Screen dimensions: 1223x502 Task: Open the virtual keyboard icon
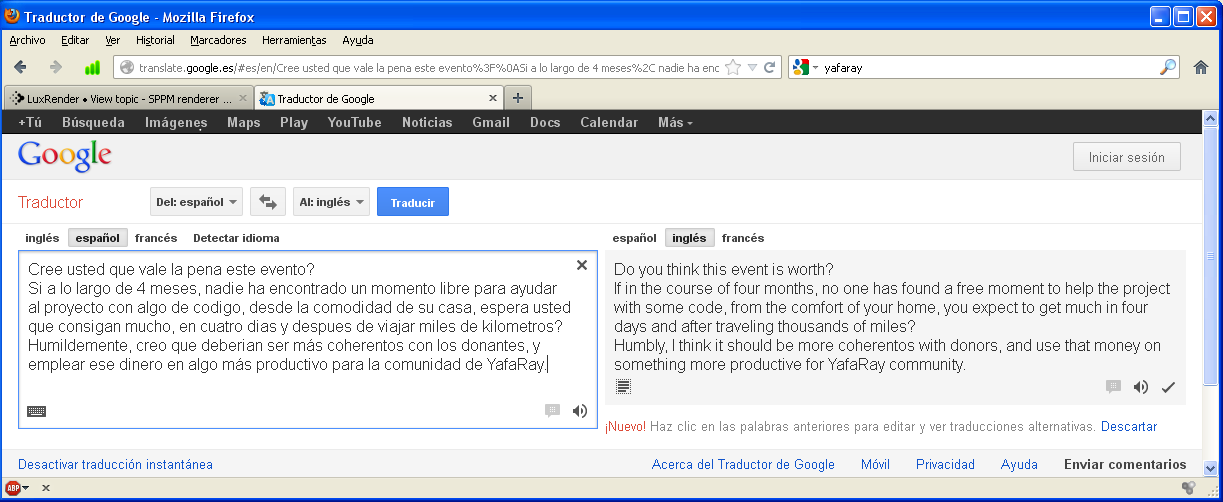click(37, 411)
